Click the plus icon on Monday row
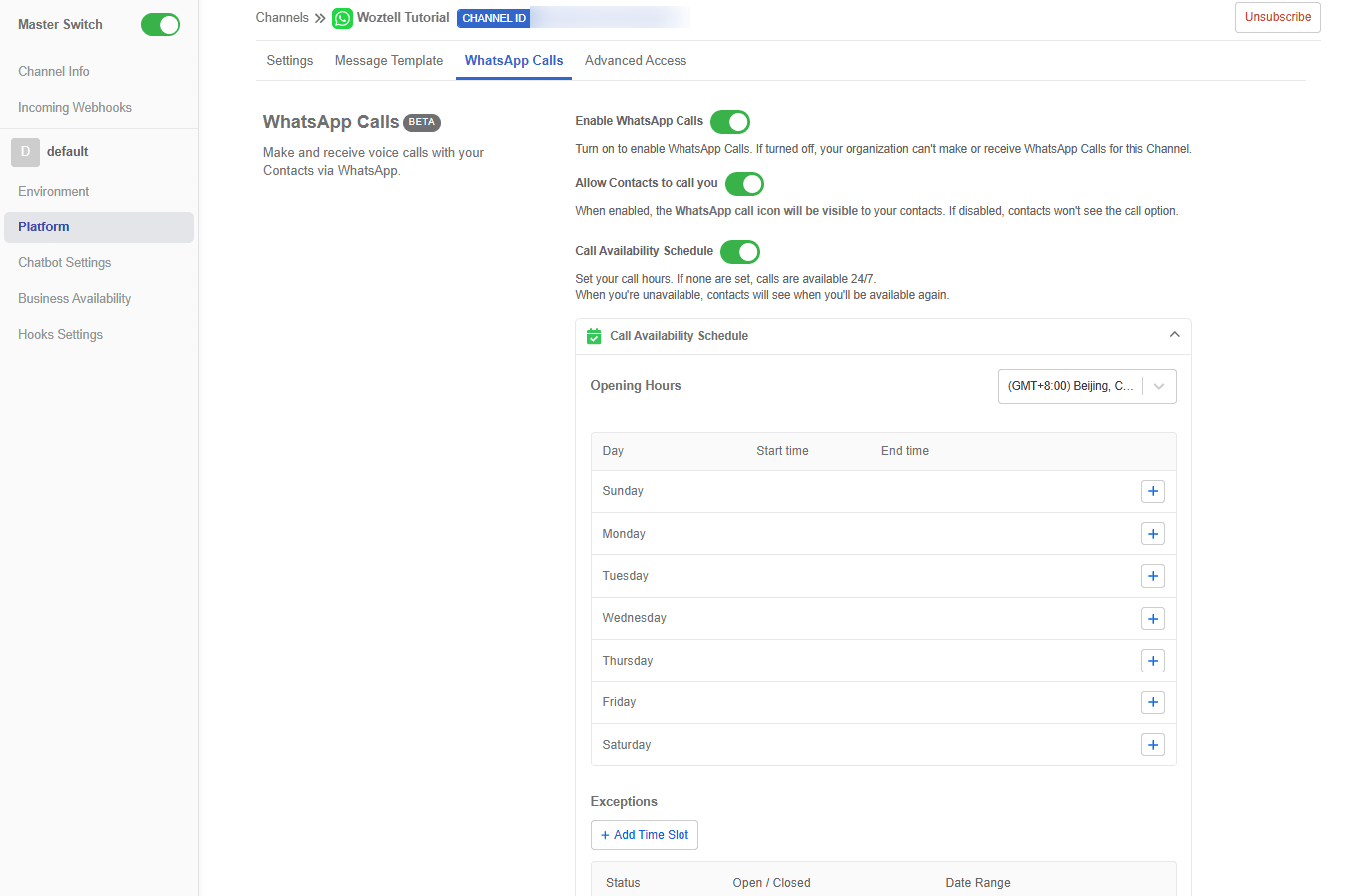 tap(1152, 534)
